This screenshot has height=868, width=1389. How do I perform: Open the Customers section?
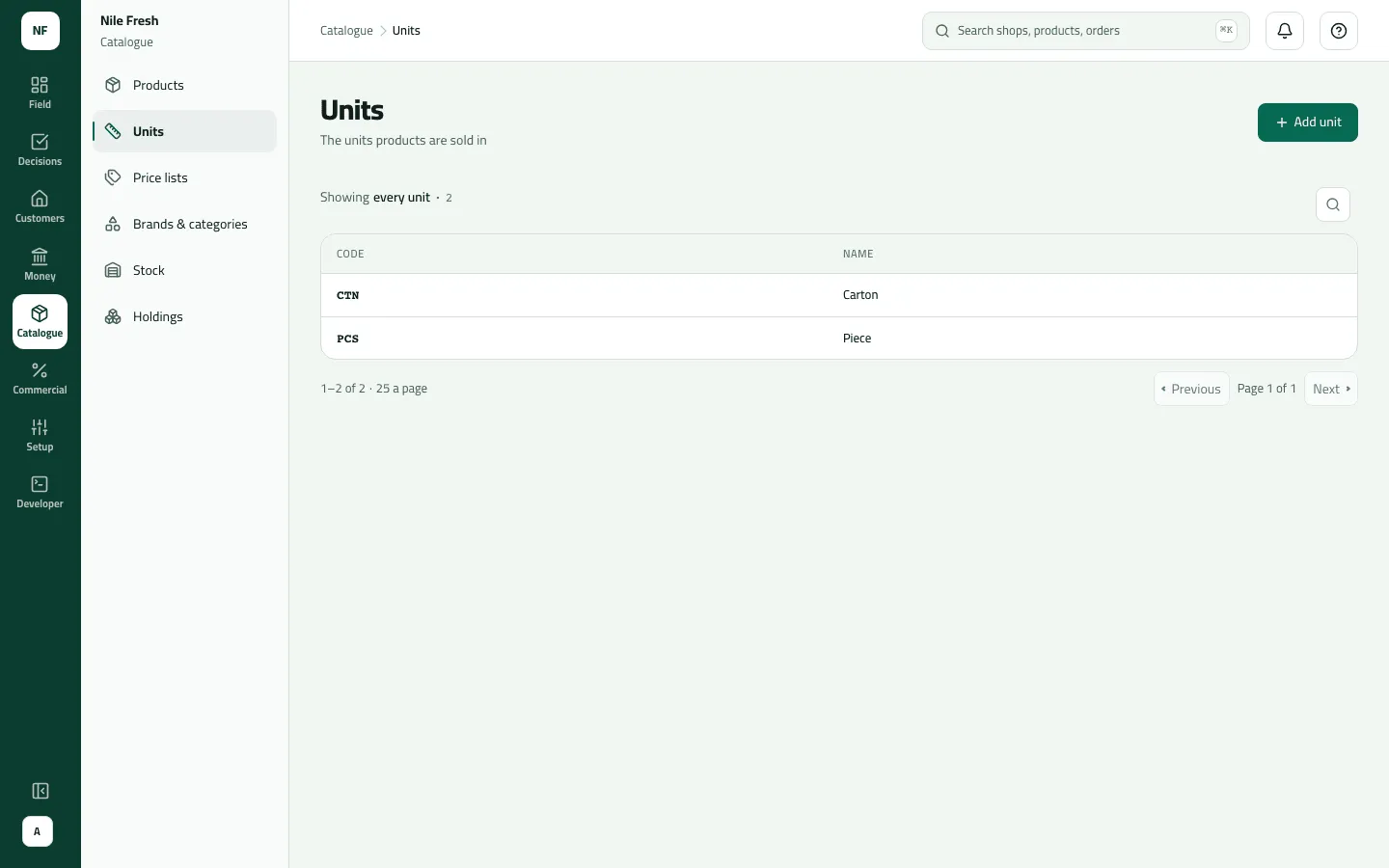point(40,206)
